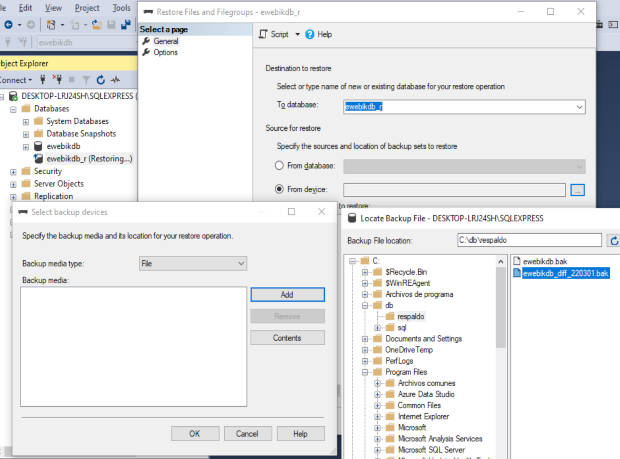This screenshot has width=620, height=459.
Task: Click the Object Explorer filter funnel icon
Action: [x=86, y=80]
